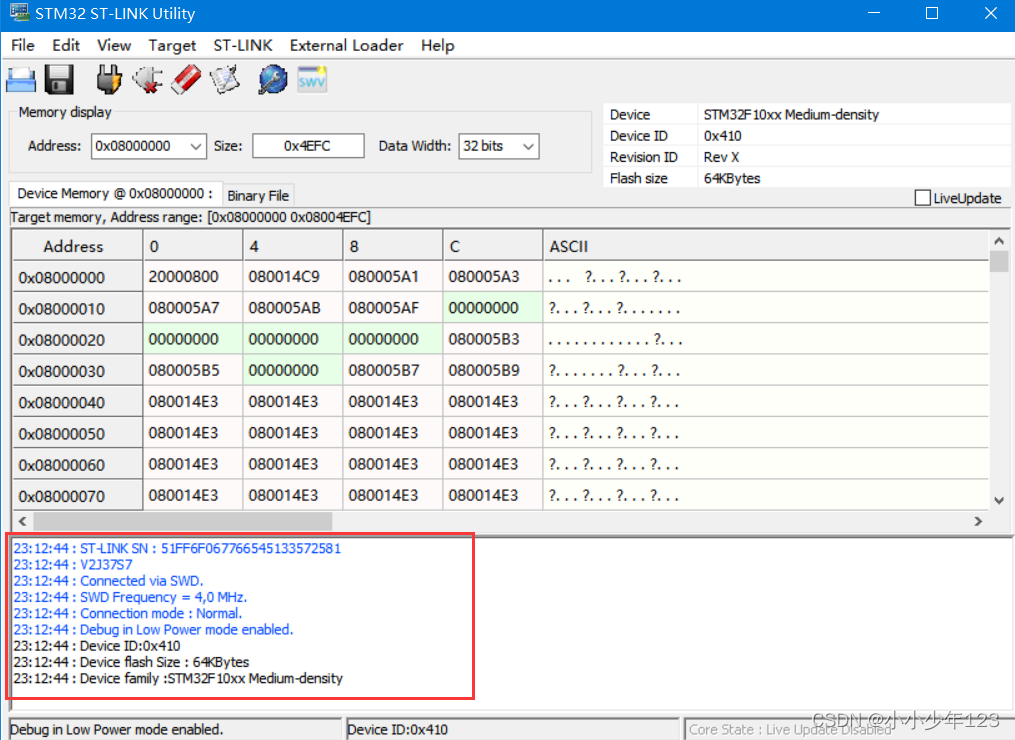
Task: Click the address row 0x08000050
Action: (x=78, y=433)
